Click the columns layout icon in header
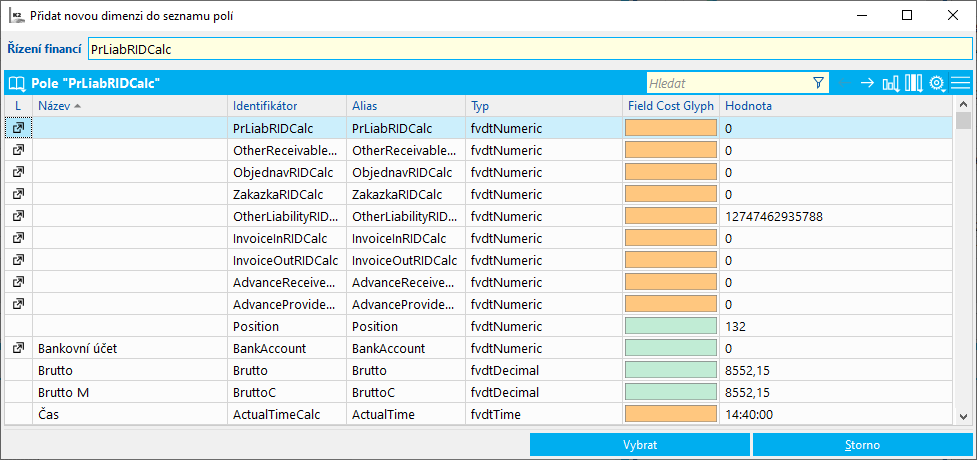 pos(913,83)
